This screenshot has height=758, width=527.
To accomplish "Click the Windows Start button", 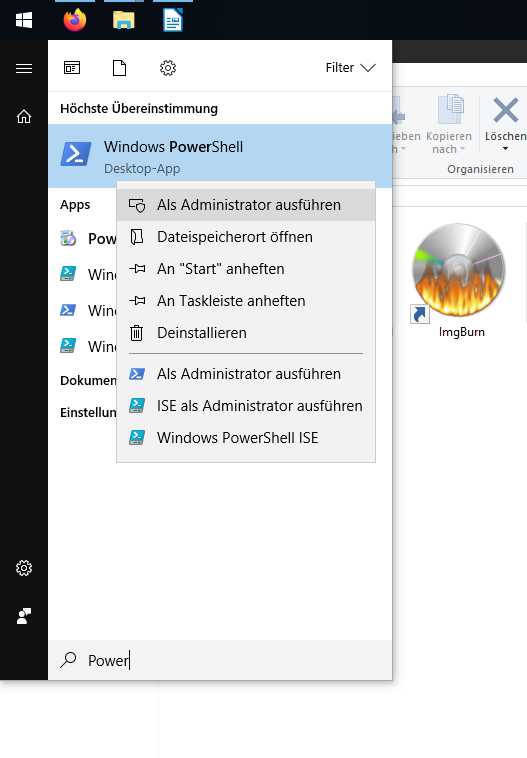I will tap(24, 20).
